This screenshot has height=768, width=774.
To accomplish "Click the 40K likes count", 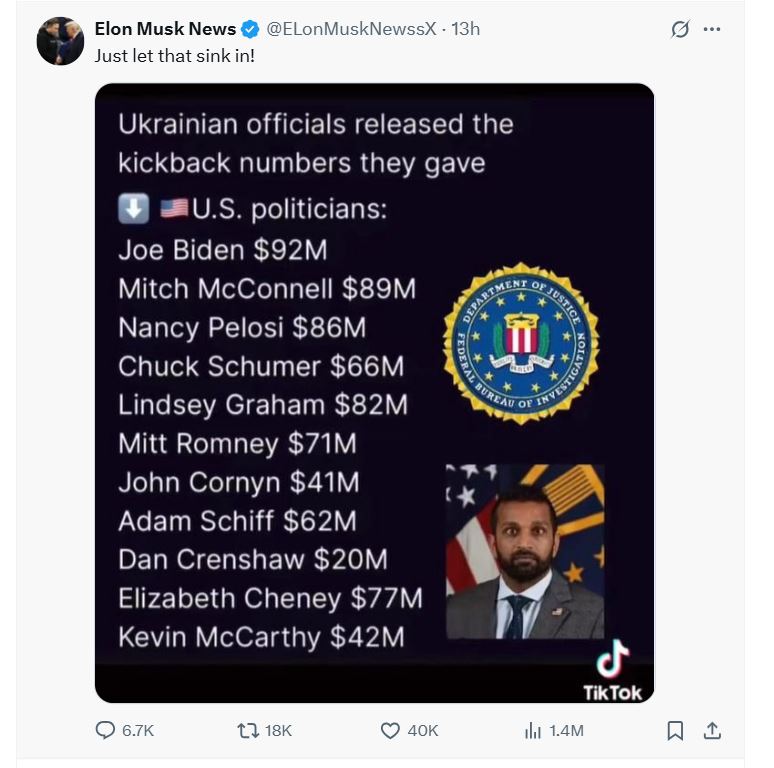I will (x=423, y=731).
